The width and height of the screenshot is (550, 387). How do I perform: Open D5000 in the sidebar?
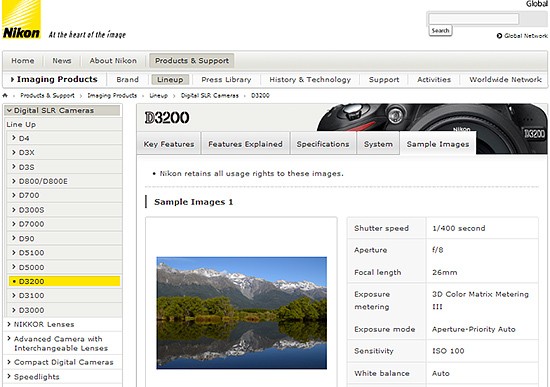click(64, 267)
